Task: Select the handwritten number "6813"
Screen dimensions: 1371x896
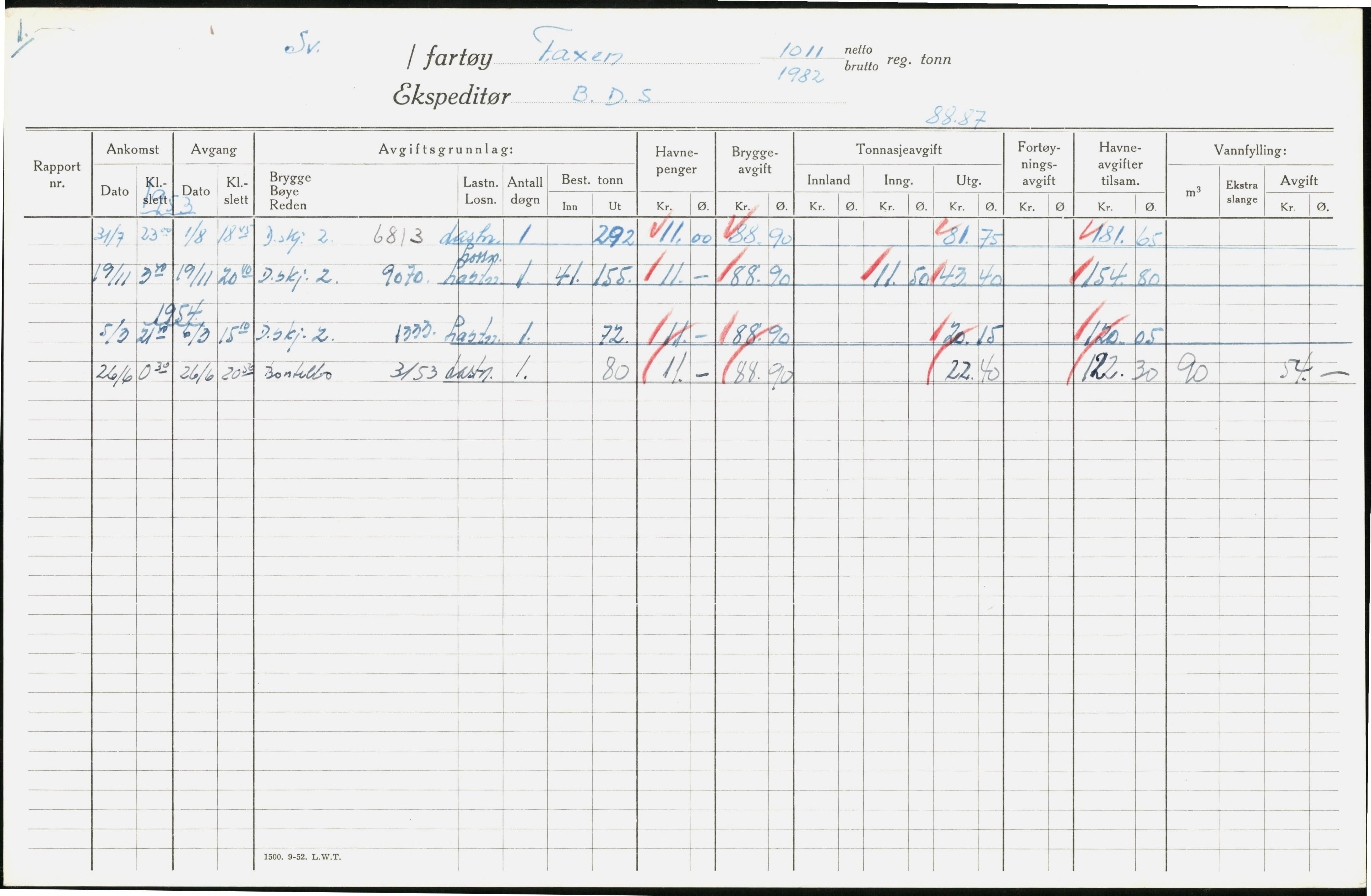Action: pyautogui.click(x=397, y=236)
